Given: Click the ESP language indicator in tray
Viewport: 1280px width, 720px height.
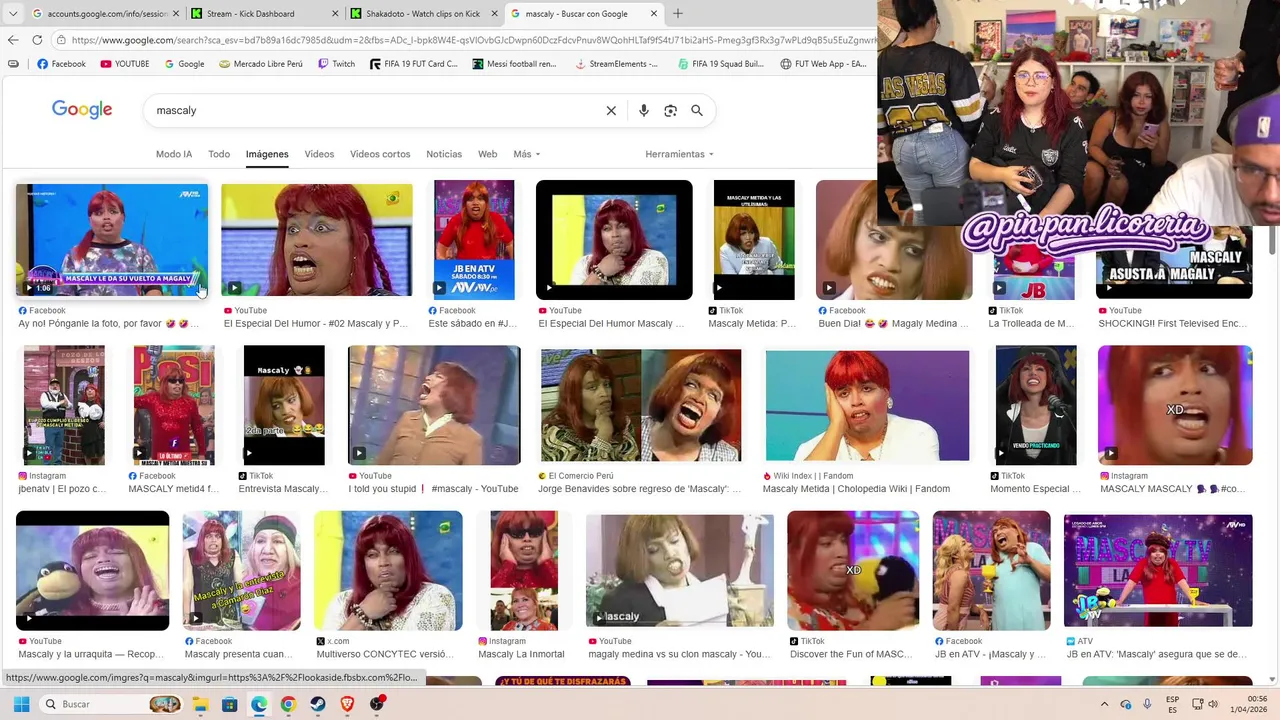Looking at the screenshot, I should pyautogui.click(x=1172, y=704).
